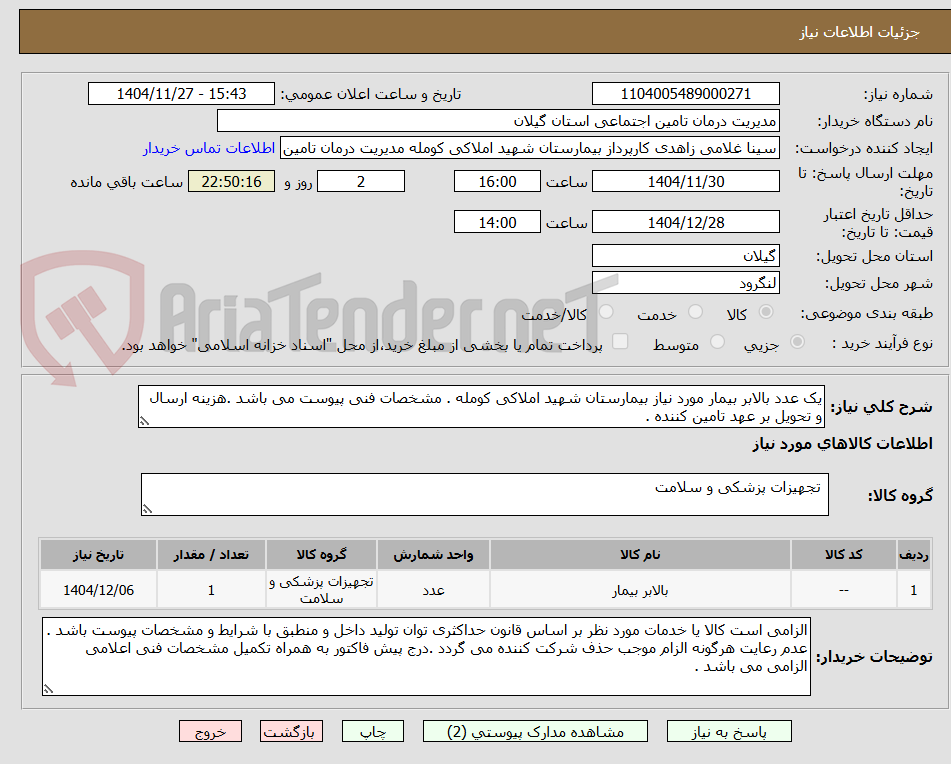Click the پاسخ به نیاز button

click(x=729, y=731)
